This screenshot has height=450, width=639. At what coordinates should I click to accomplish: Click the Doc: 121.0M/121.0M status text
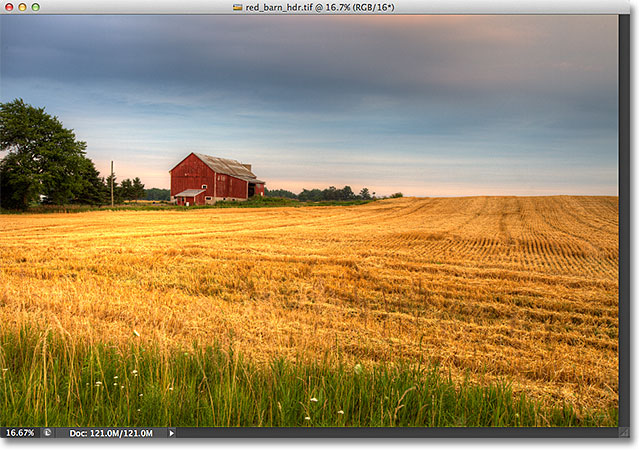click(x=111, y=433)
